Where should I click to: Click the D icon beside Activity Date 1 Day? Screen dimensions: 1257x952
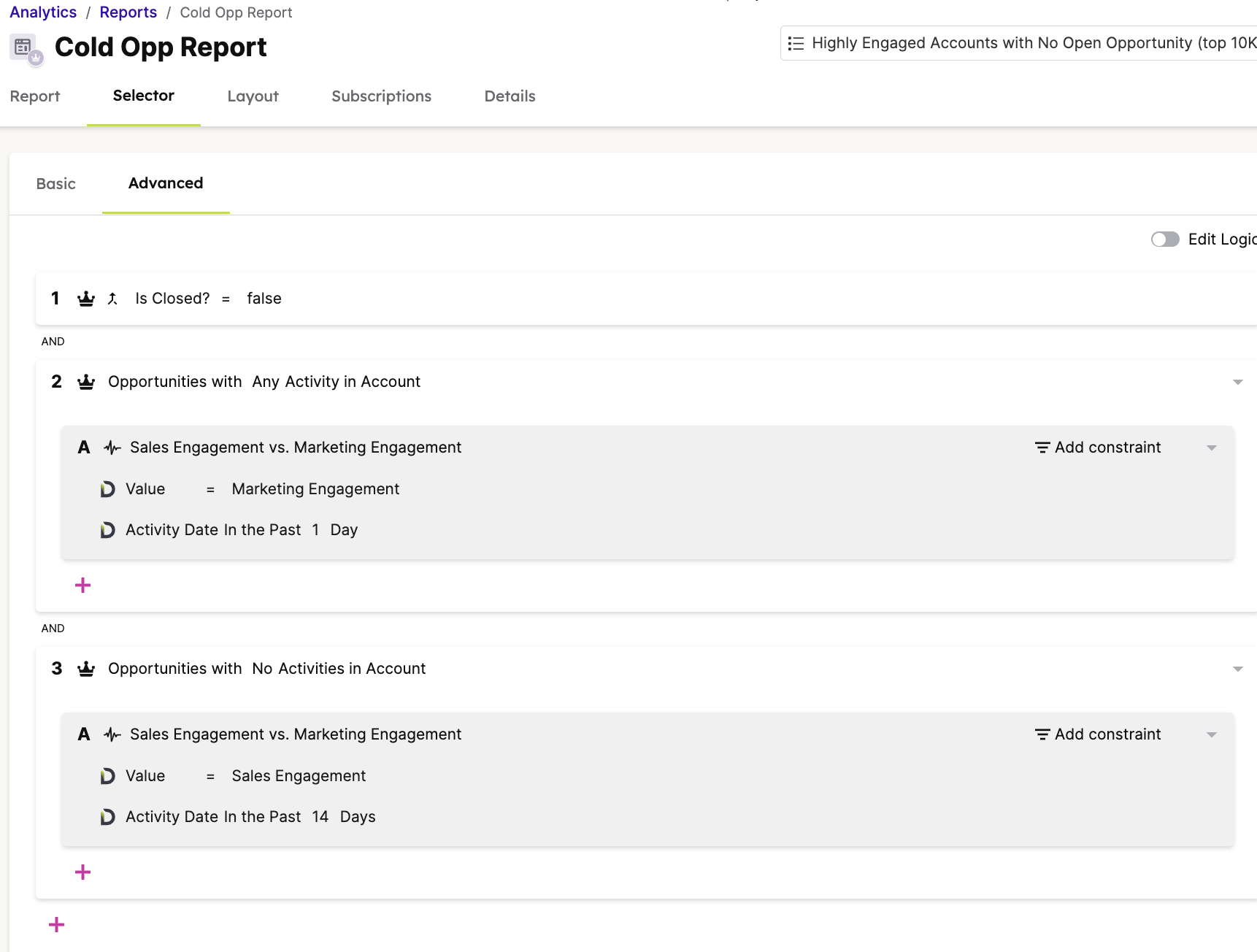click(107, 530)
